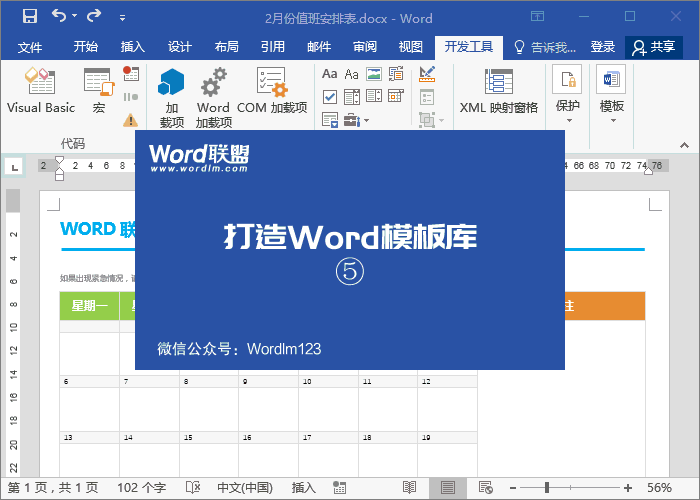The width and height of the screenshot is (700, 500).
Task: Switch to the 视图 tab
Action: (x=411, y=46)
